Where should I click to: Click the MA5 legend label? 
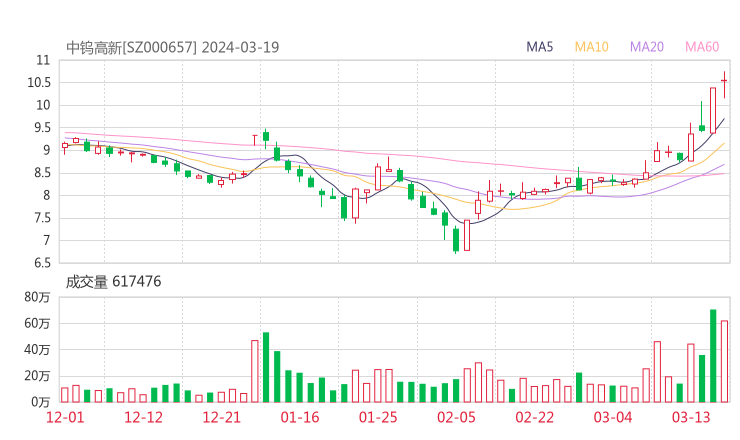point(539,47)
